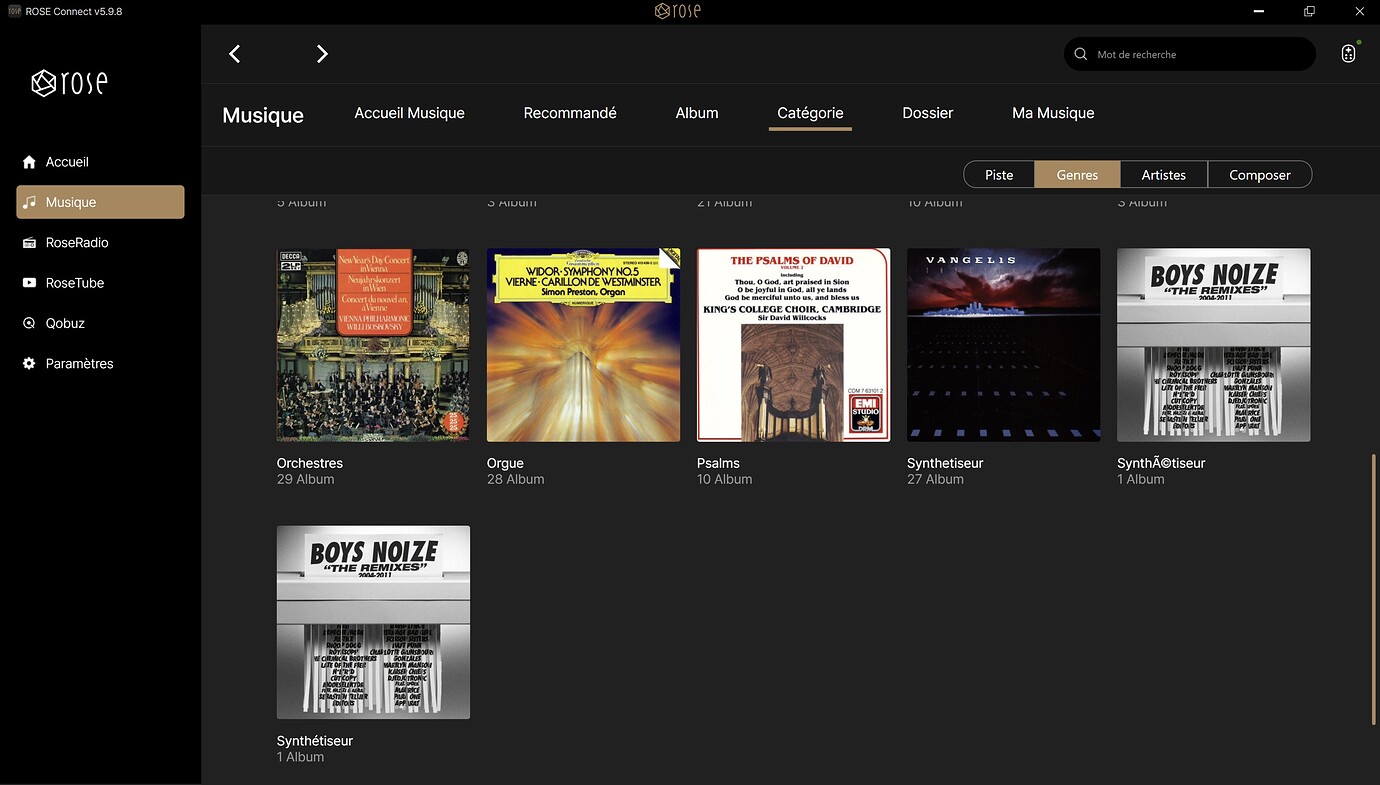Open the SynthÃ©tiseur Boys Noize cover
This screenshot has width=1380, height=785.
[1213, 345]
